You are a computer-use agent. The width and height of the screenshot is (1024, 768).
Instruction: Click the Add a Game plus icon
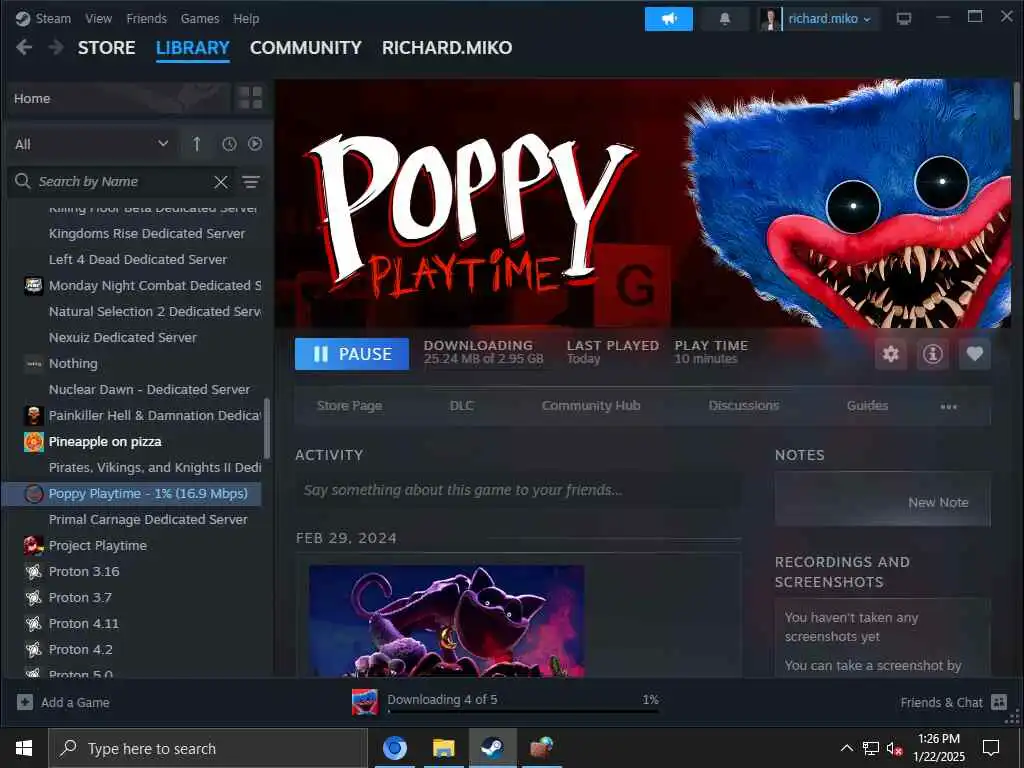[25, 702]
